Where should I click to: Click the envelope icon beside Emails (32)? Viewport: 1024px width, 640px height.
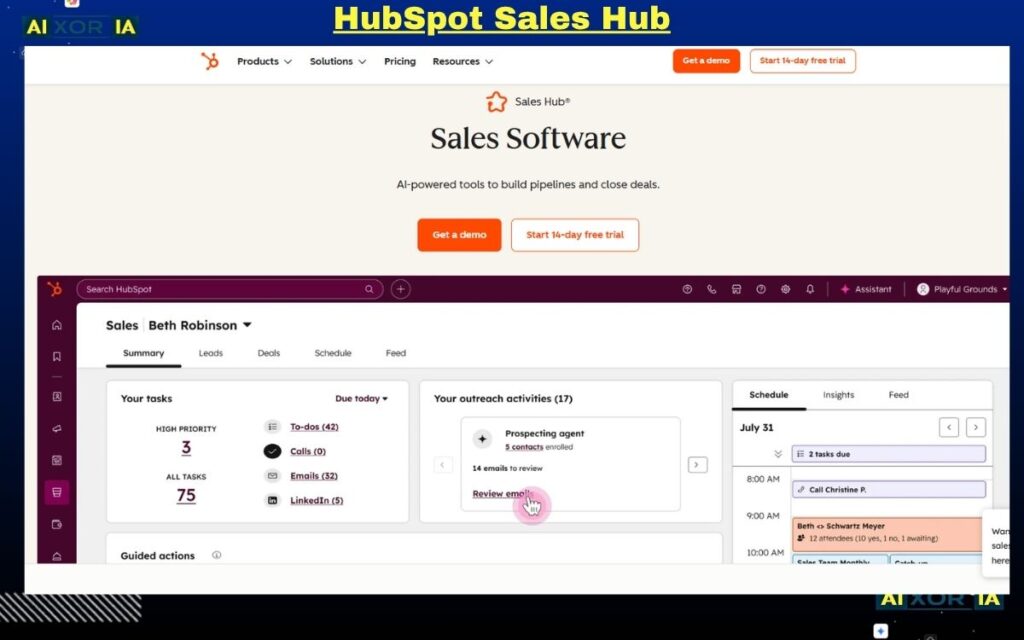point(272,475)
